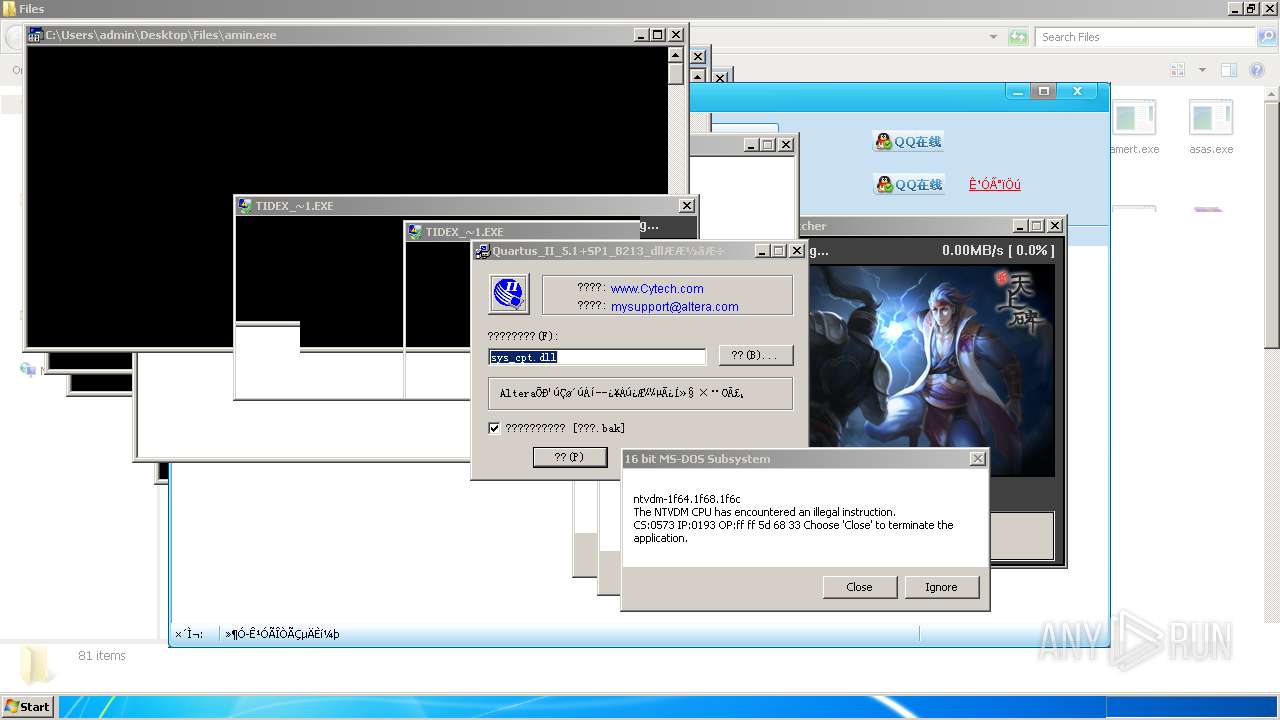Screen dimensions: 1280x720
Task: Minimize the launcher window
Action: 1020,226
